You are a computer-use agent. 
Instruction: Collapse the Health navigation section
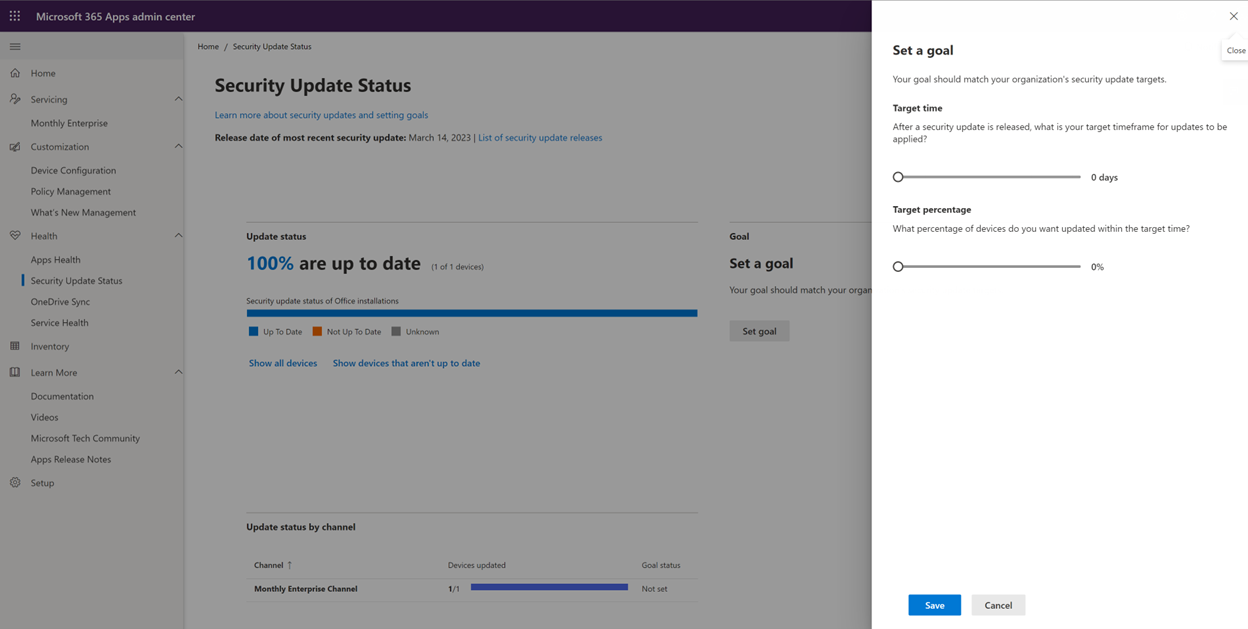178,235
